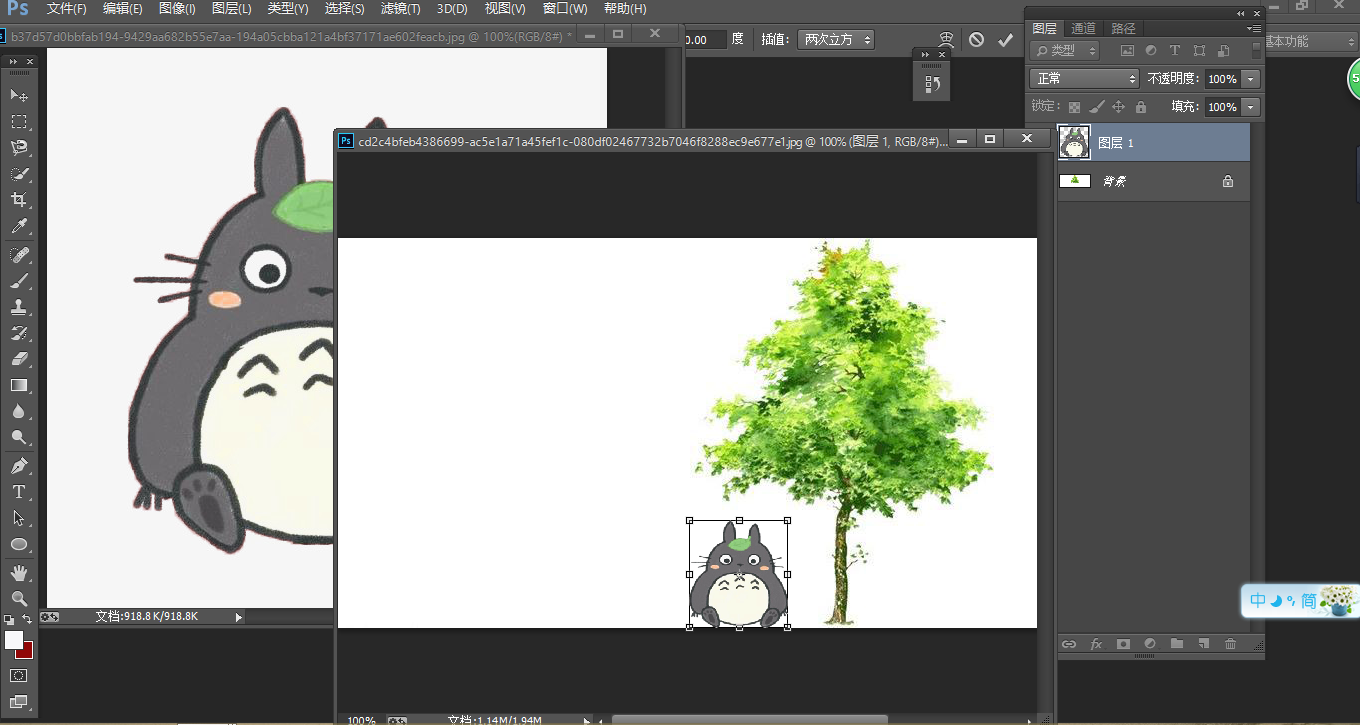
Task: Open the 两次立方 interpolation dropdown
Action: tap(837, 40)
